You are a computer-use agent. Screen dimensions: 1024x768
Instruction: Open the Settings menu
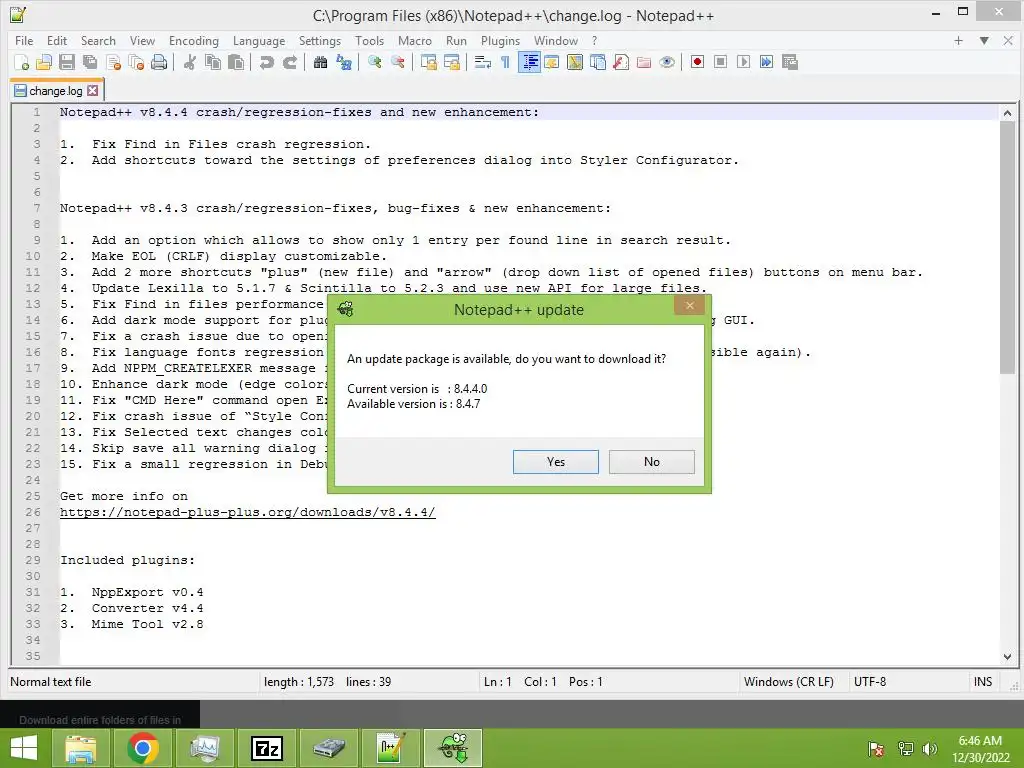tap(319, 40)
